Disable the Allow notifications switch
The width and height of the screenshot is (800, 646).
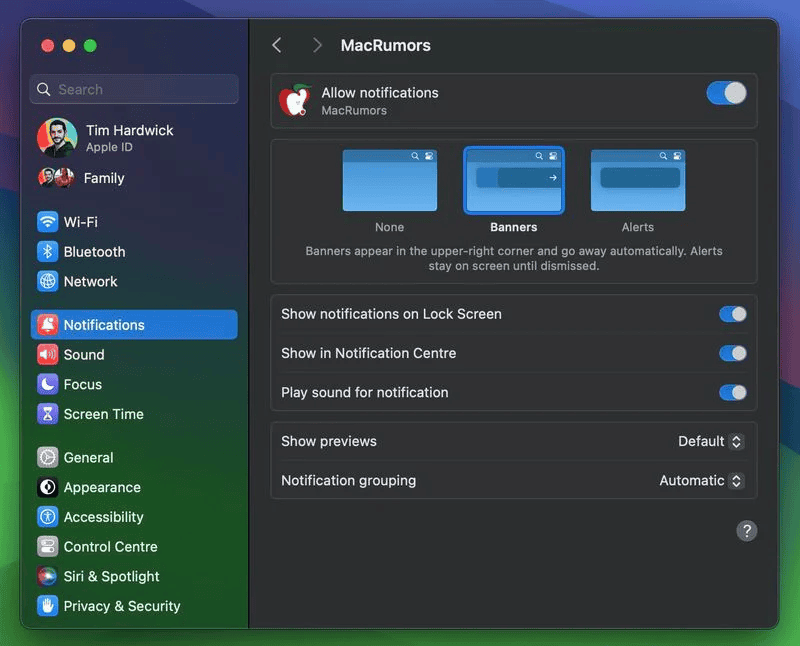coord(726,93)
